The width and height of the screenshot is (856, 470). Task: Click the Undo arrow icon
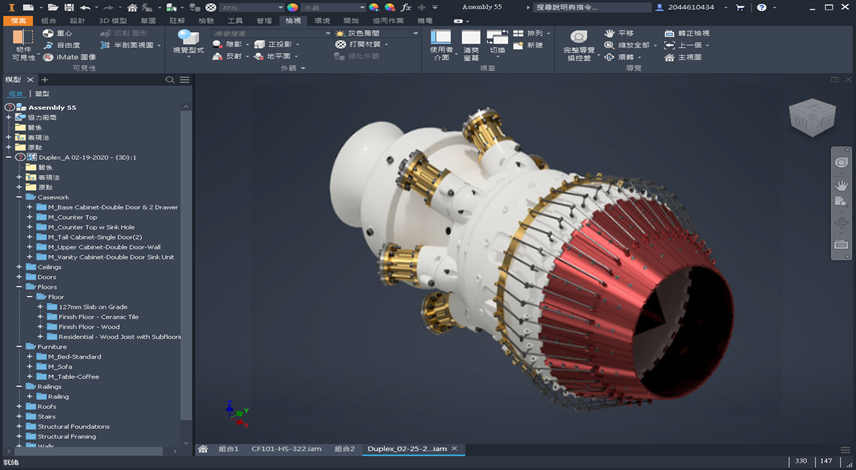click(85, 7)
